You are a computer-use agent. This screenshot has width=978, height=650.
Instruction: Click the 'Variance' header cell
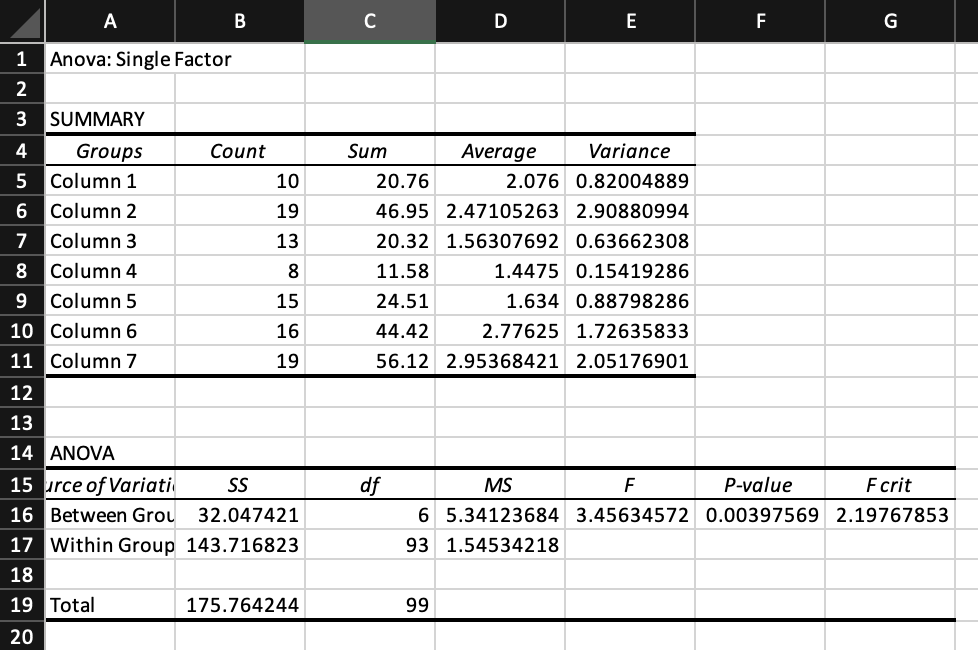tap(630, 150)
